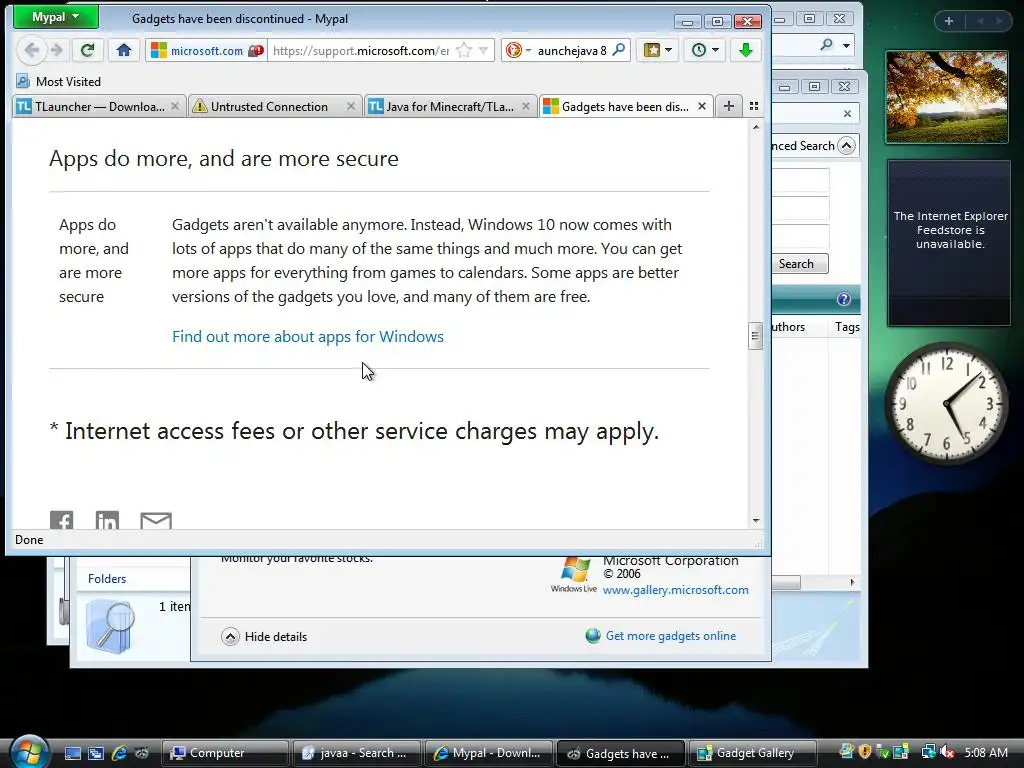Click the taskbar clock 5:08 AM
The width and height of the screenshot is (1024, 768).
click(986, 752)
